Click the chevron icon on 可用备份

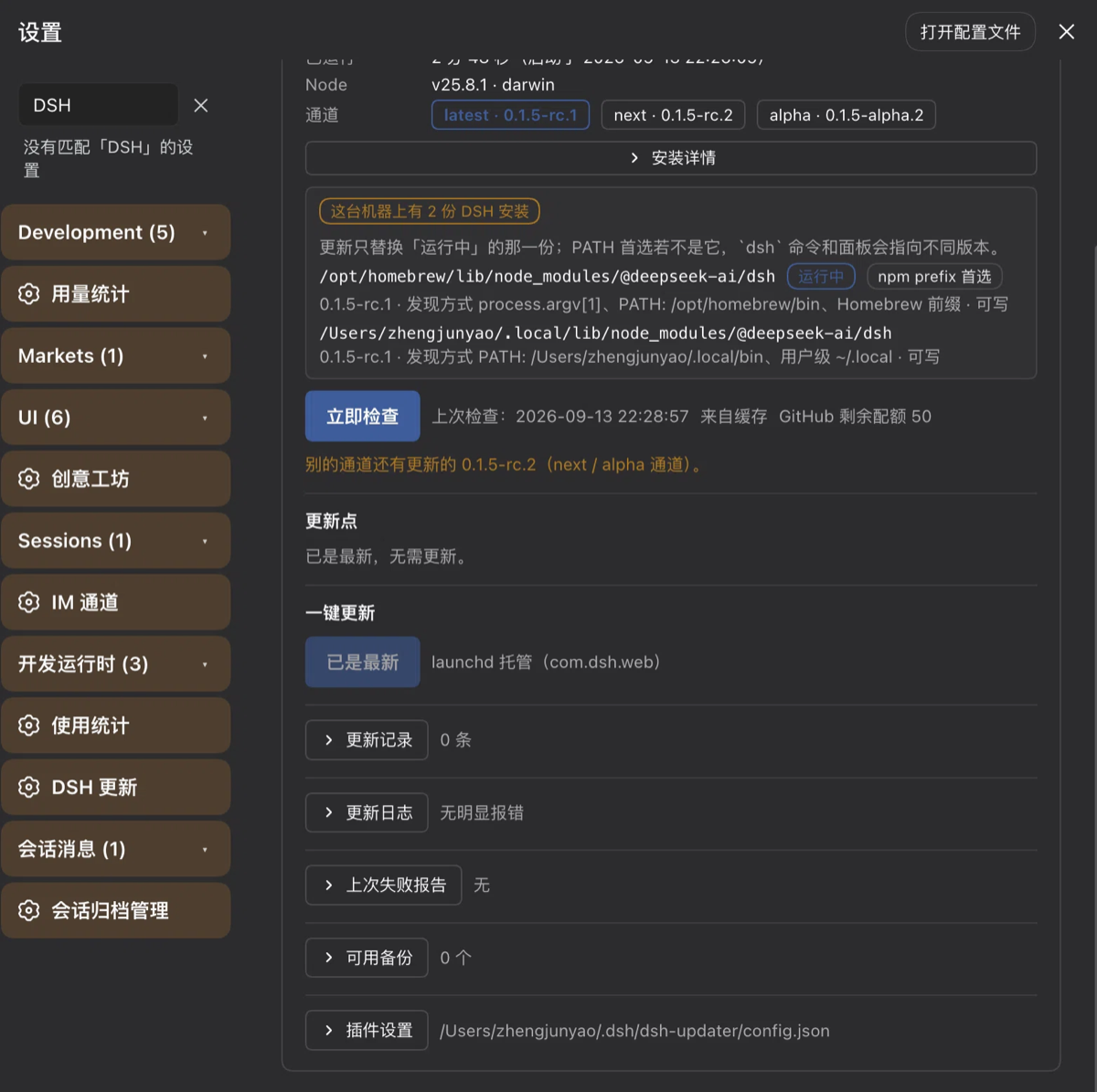[x=329, y=958]
